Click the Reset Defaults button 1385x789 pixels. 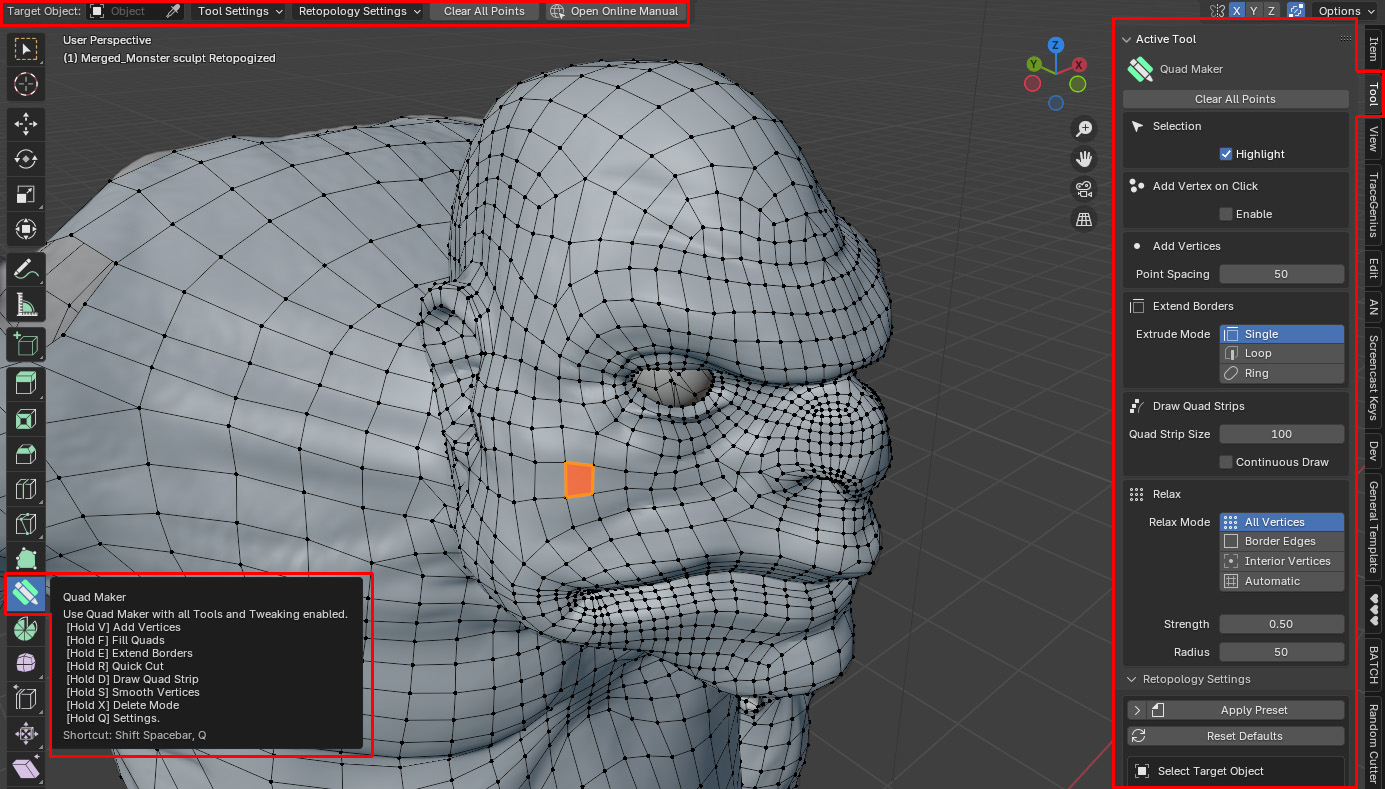tap(1236, 736)
